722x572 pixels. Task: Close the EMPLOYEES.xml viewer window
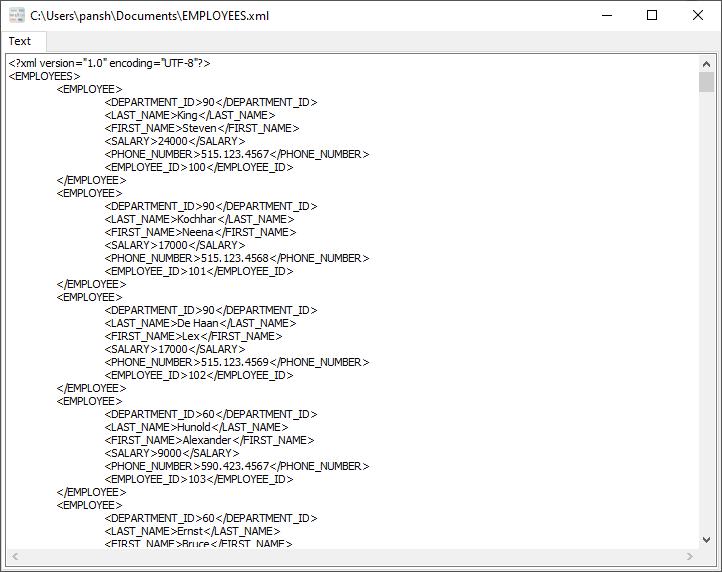click(698, 16)
